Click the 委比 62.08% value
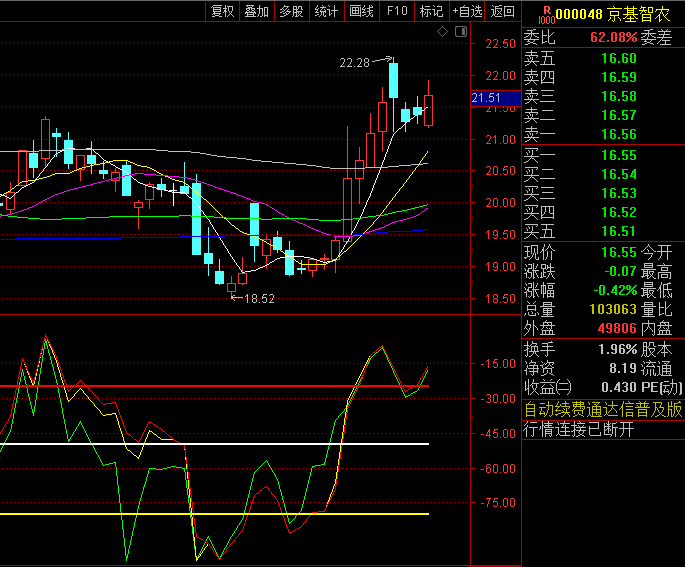685x567 pixels. (613, 38)
